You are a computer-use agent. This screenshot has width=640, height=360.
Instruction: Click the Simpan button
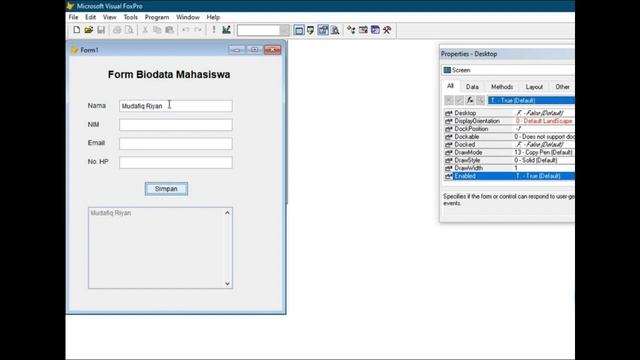click(166, 189)
